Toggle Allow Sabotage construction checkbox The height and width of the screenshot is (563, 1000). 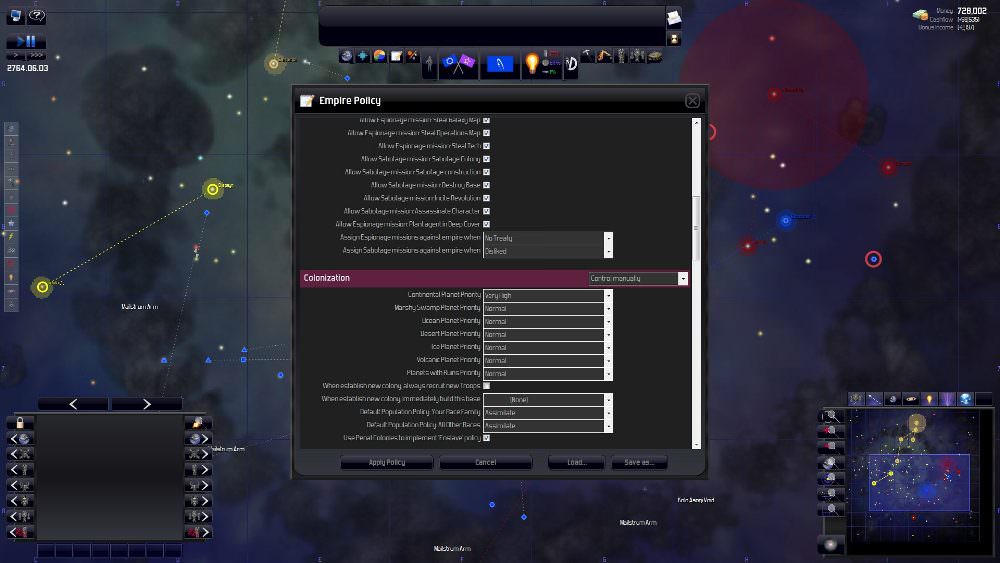pos(487,172)
